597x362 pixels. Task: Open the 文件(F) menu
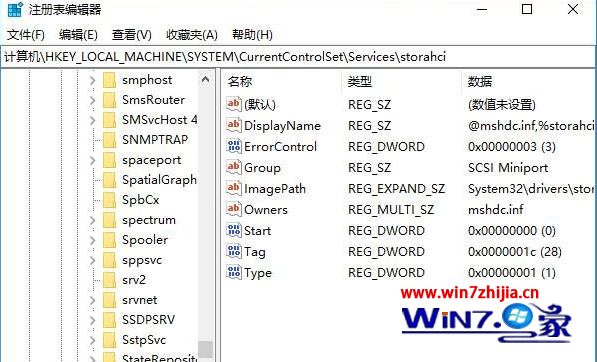tap(26, 35)
